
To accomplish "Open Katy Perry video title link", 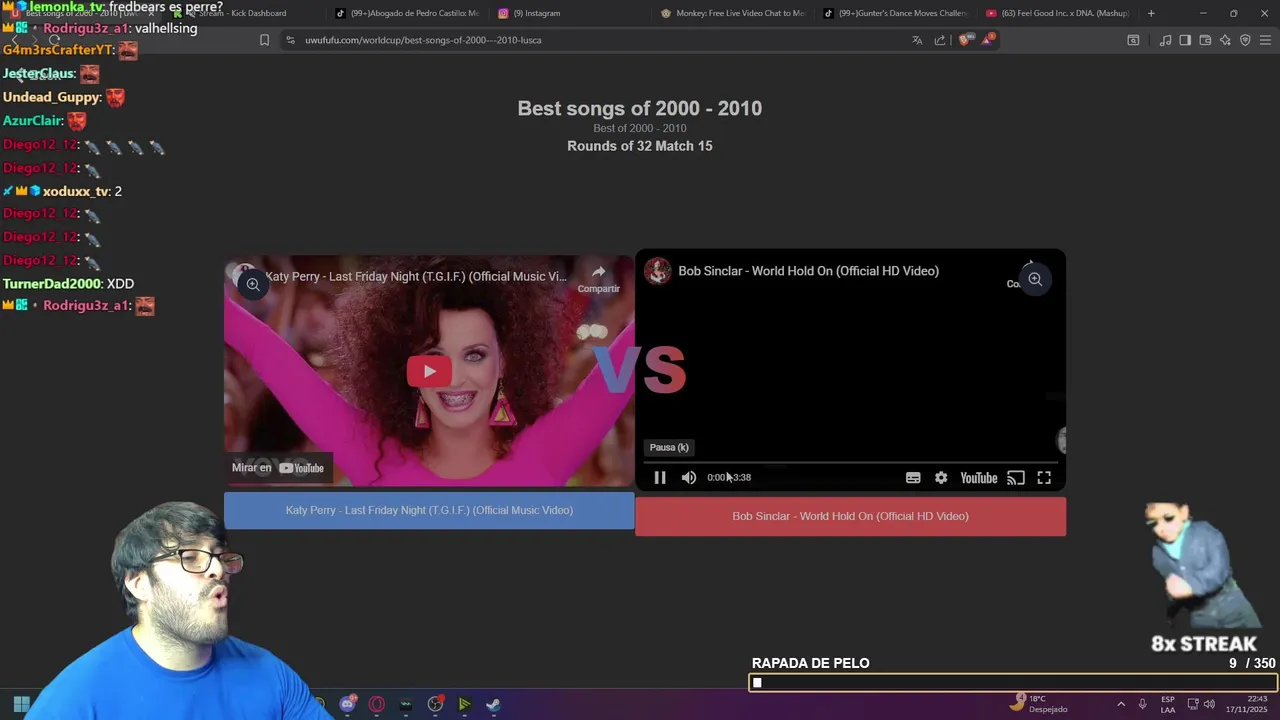I will click(416, 277).
